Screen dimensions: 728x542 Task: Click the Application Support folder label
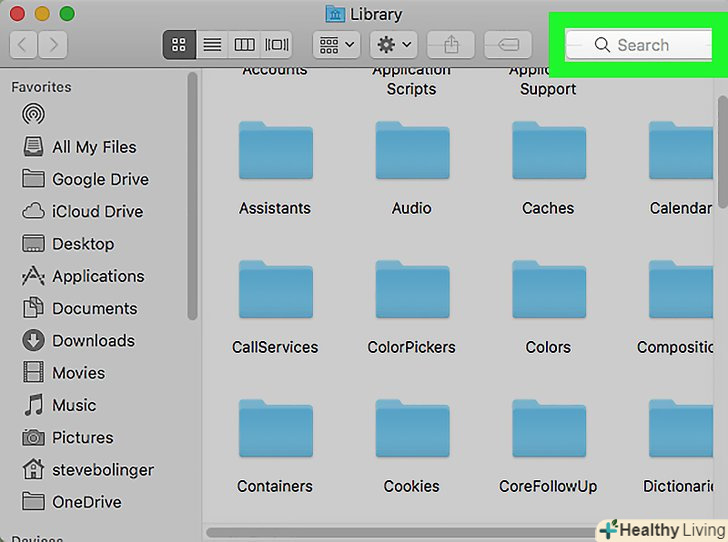(548, 88)
